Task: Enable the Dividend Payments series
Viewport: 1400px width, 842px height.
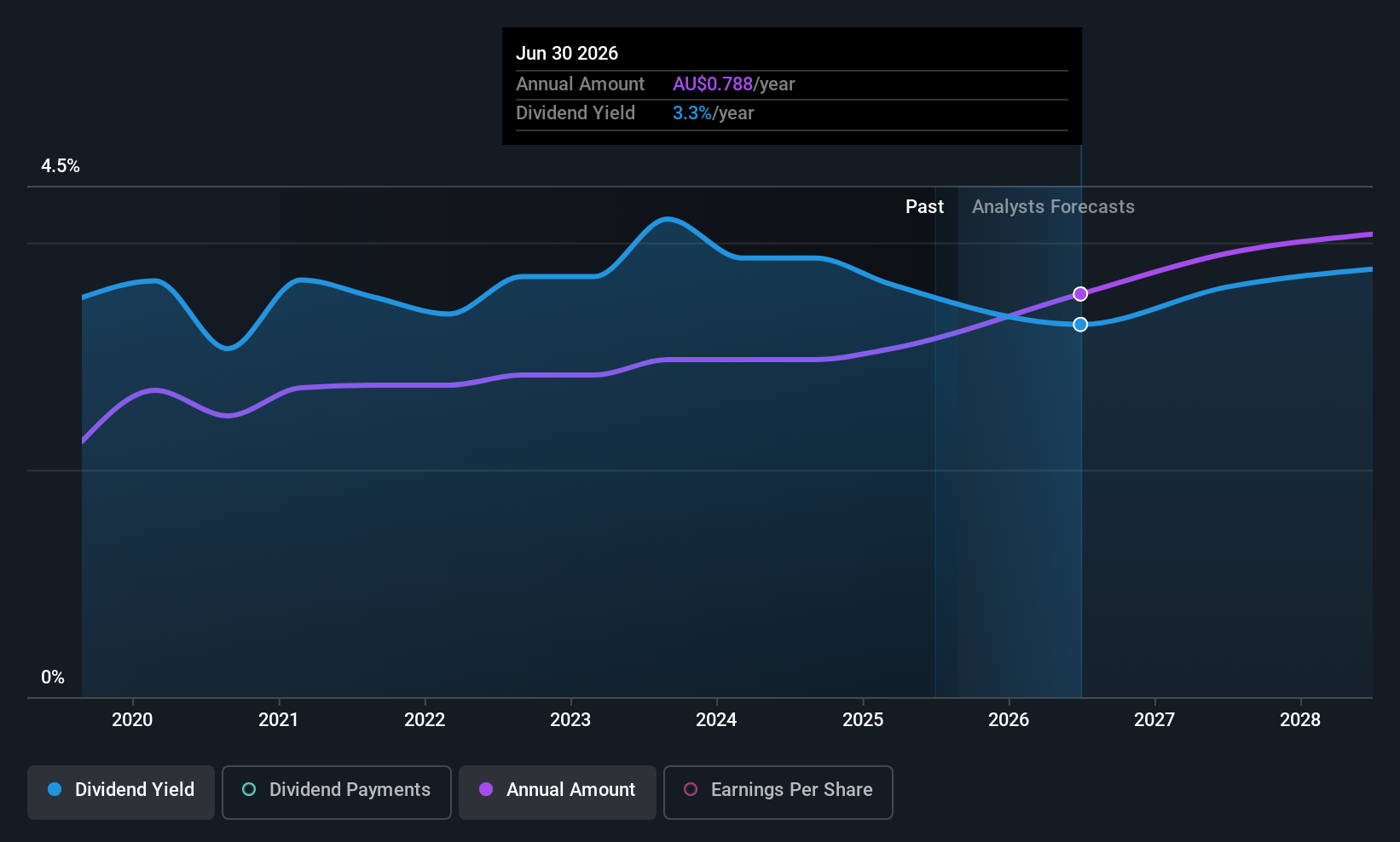Action: click(x=337, y=792)
